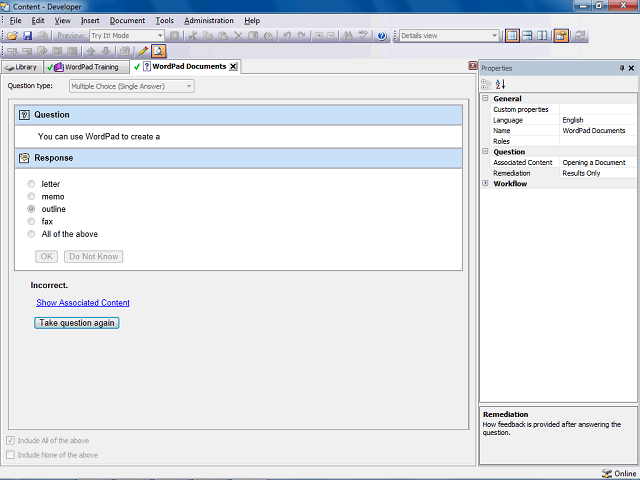Open the Details view dropdown
The height and width of the screenshot is (480, 640).
[494, 36]
